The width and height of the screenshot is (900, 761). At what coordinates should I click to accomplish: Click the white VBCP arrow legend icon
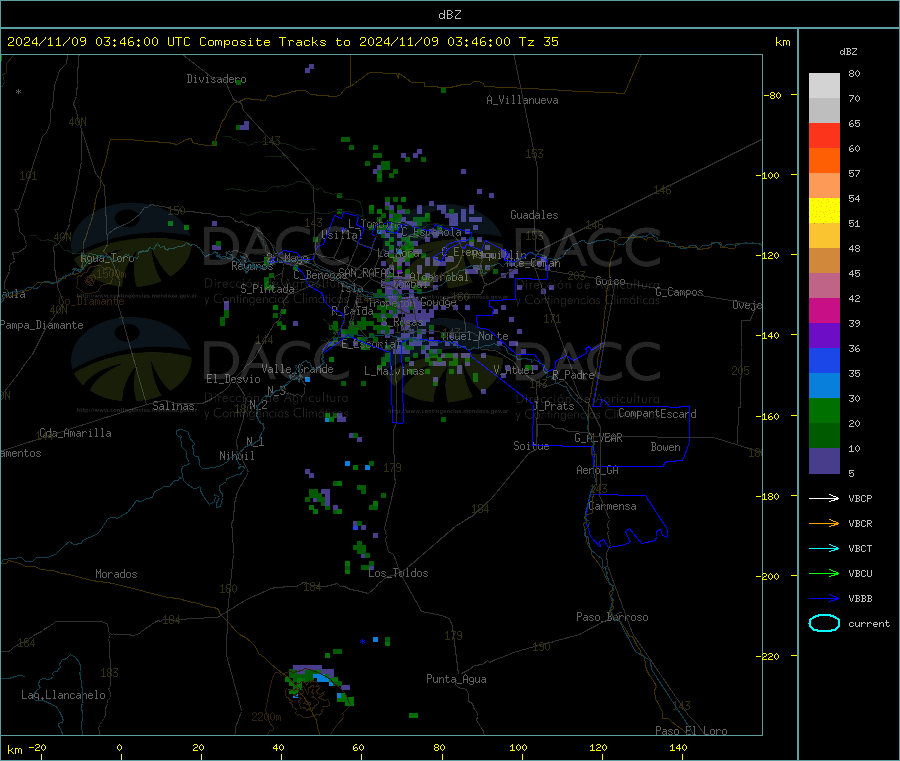[824, 498]
